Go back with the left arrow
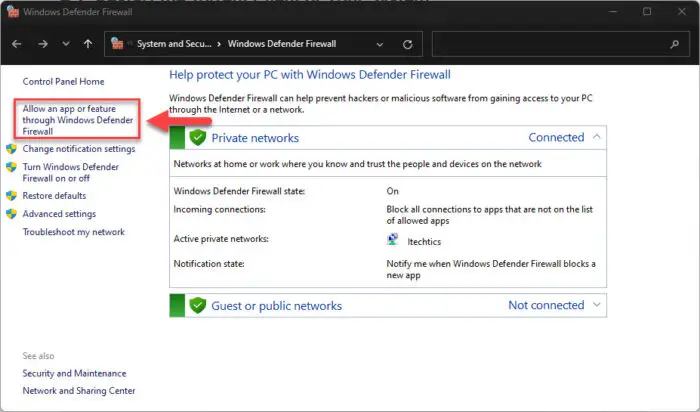Viewport: 700px width, 412px height. (x=17, y=44)
